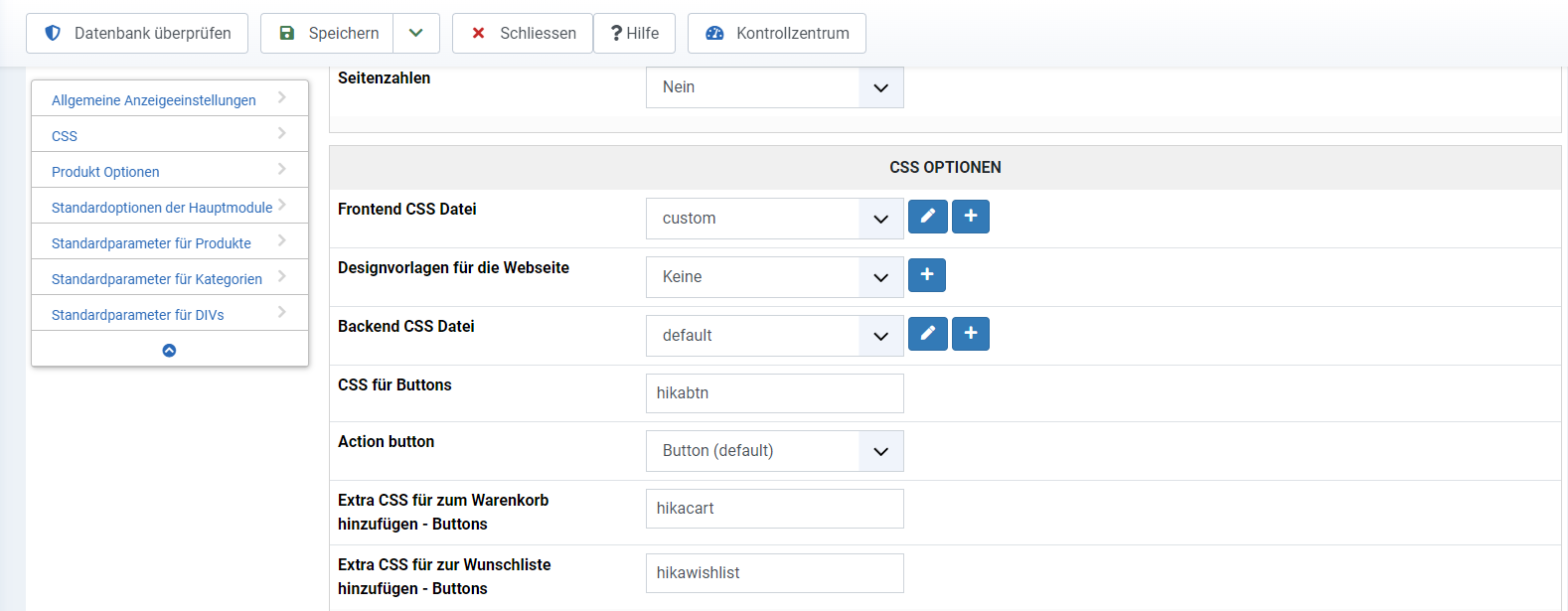Open Standardparameter für Kategorien section

point(157,279)
